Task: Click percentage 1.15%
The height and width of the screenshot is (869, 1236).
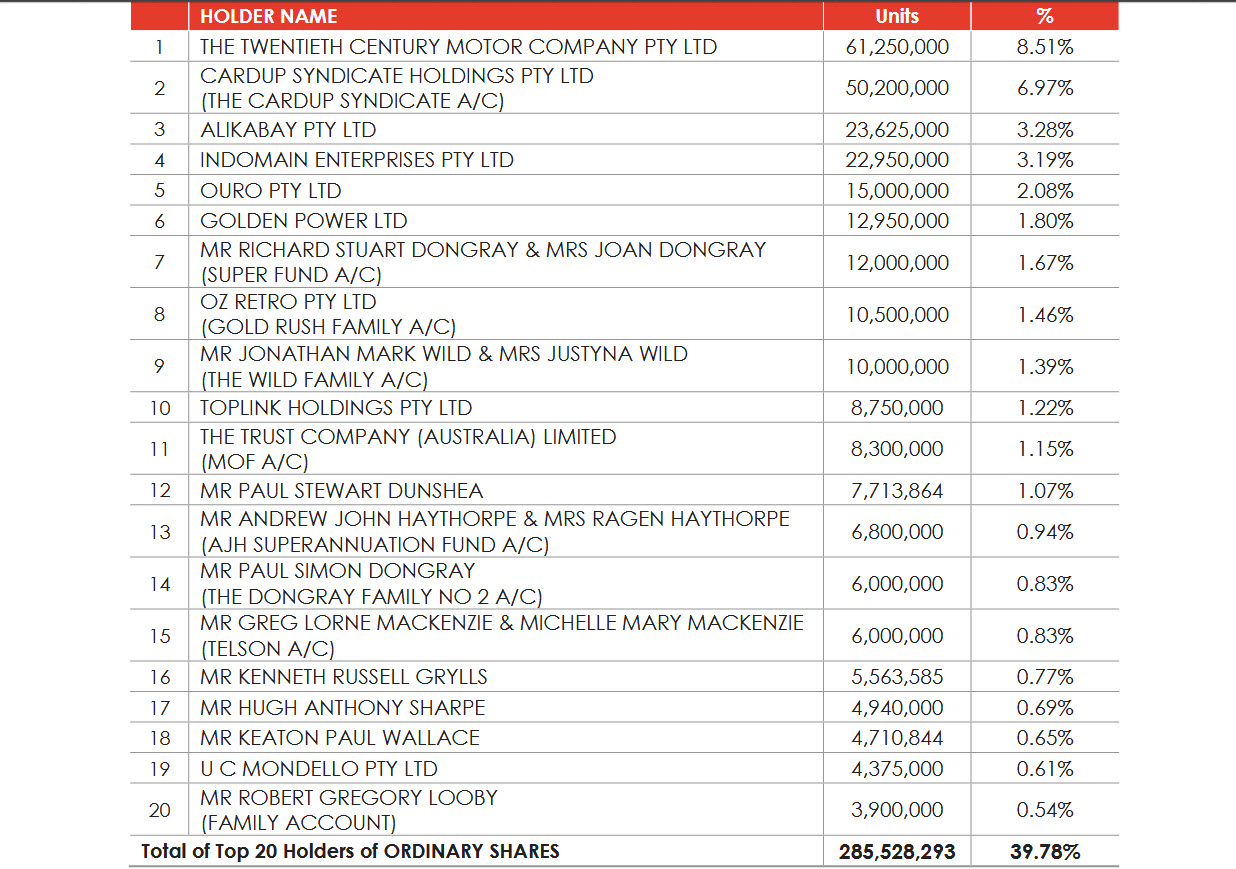Action: tap(1045, 449)
